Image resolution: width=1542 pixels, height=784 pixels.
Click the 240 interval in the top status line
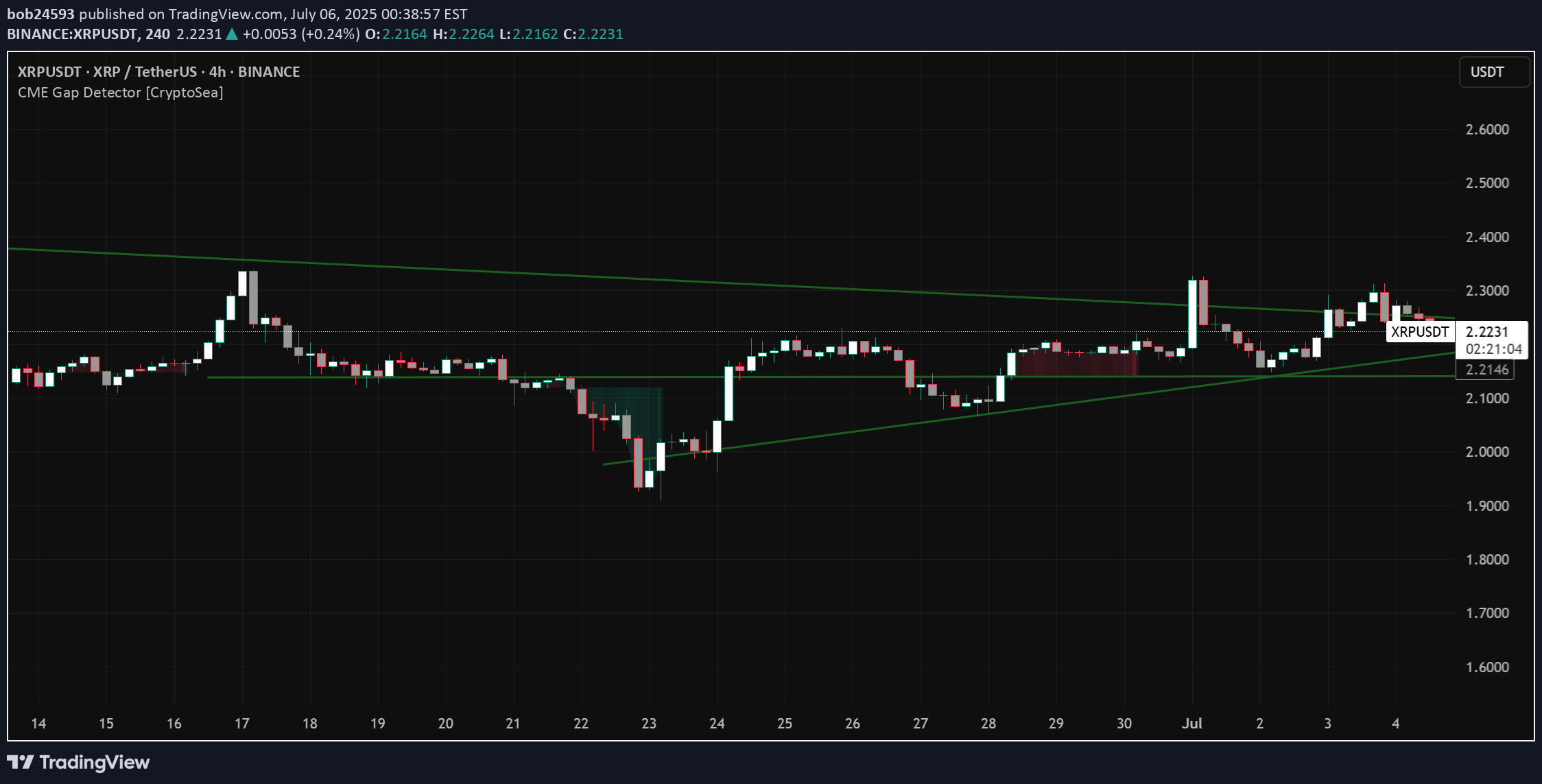coord(156,34)
